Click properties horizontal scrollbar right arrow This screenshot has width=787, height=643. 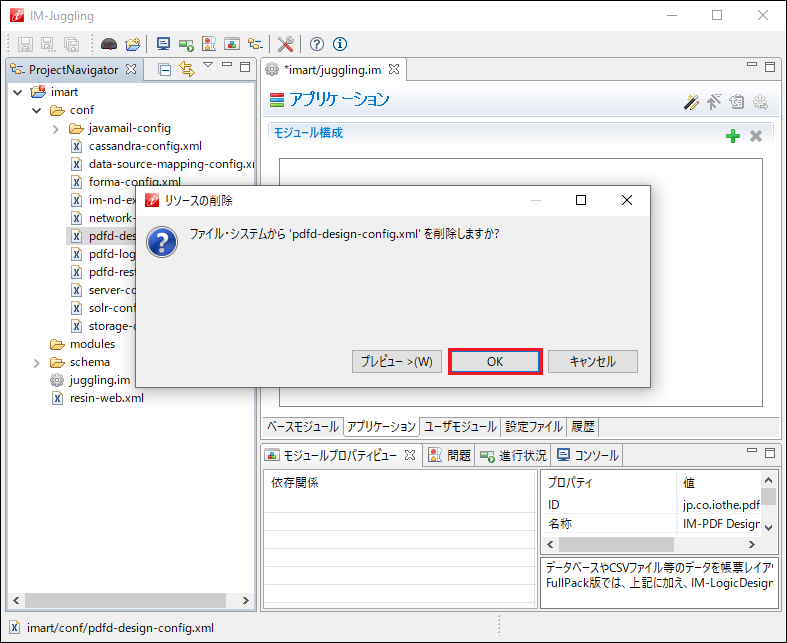(751, 545)
